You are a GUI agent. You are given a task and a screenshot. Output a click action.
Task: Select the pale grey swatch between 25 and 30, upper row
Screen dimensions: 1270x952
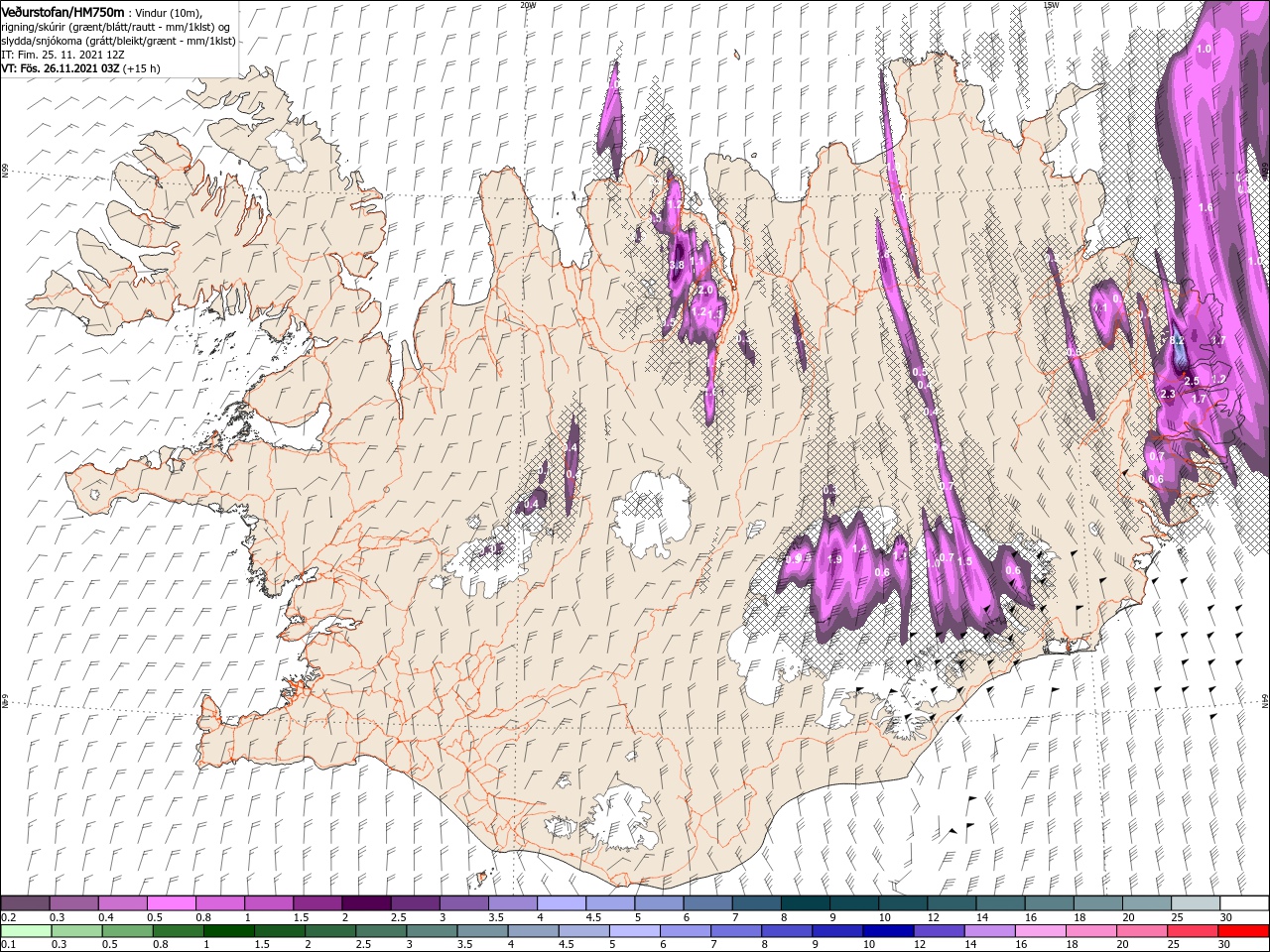[1196, 903]
